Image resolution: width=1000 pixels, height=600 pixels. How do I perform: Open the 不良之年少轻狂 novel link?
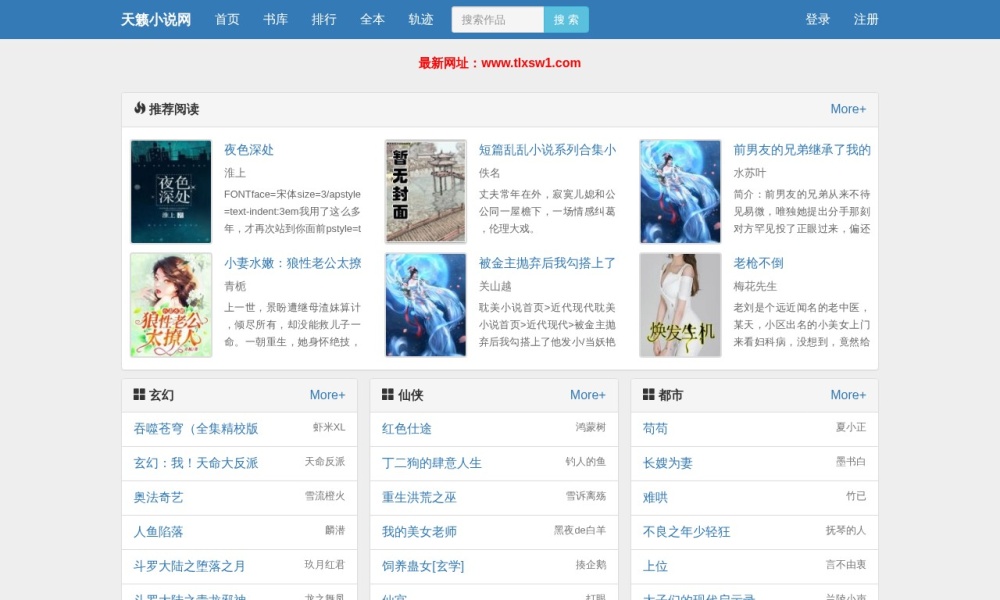tap(686, 532)
